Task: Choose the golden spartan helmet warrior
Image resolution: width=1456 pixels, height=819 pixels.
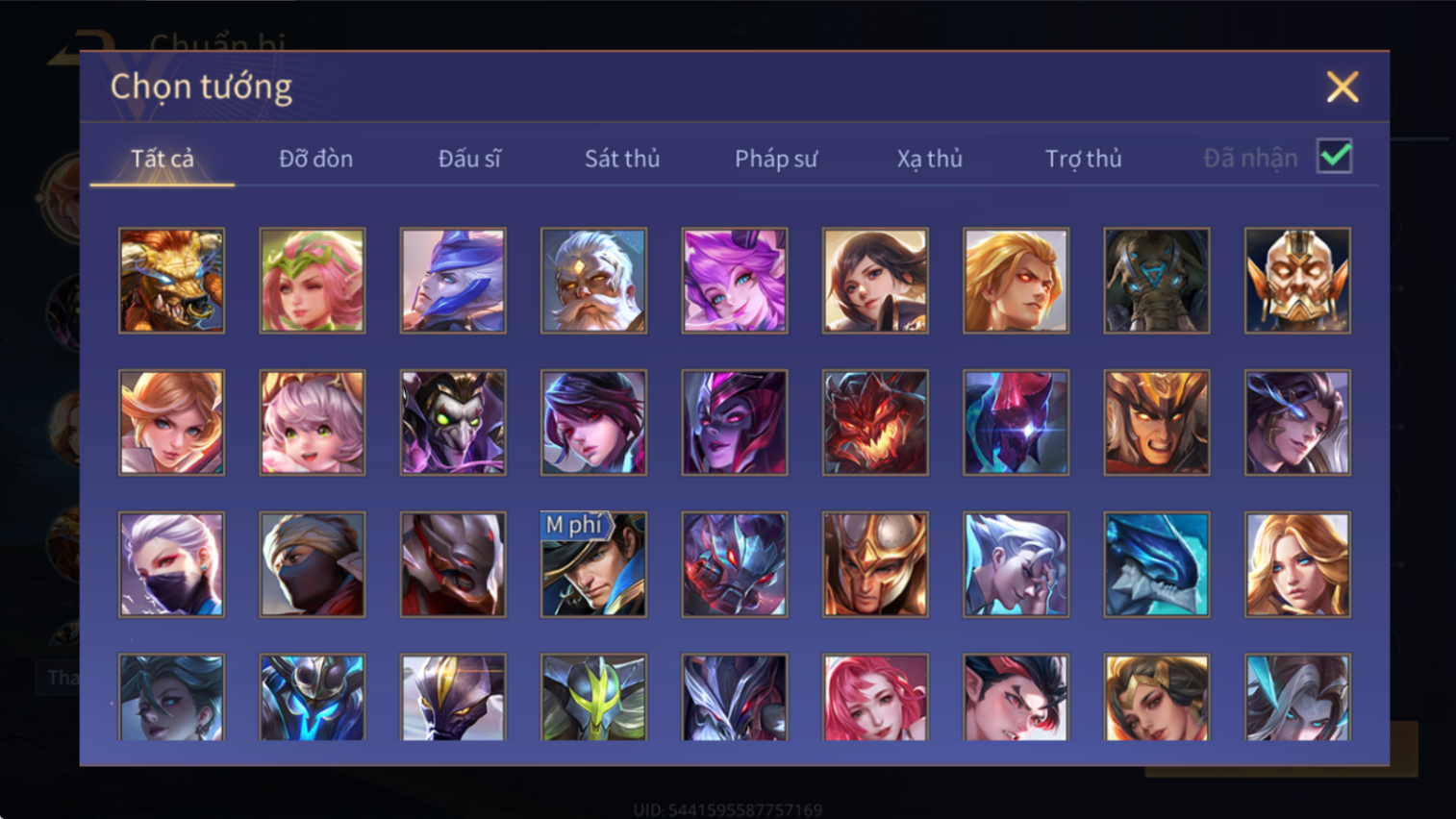Action: click(875, 564)
